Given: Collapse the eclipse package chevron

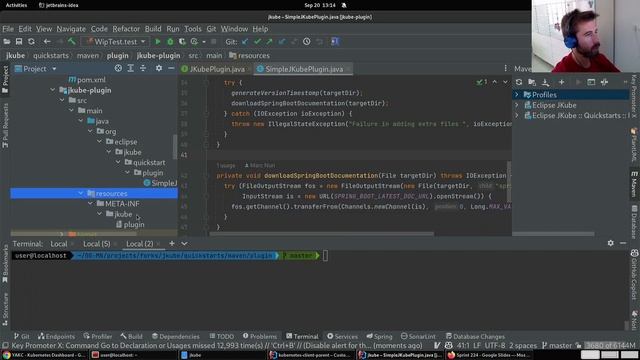Looking at the screenshot, I should pos(100,142).
